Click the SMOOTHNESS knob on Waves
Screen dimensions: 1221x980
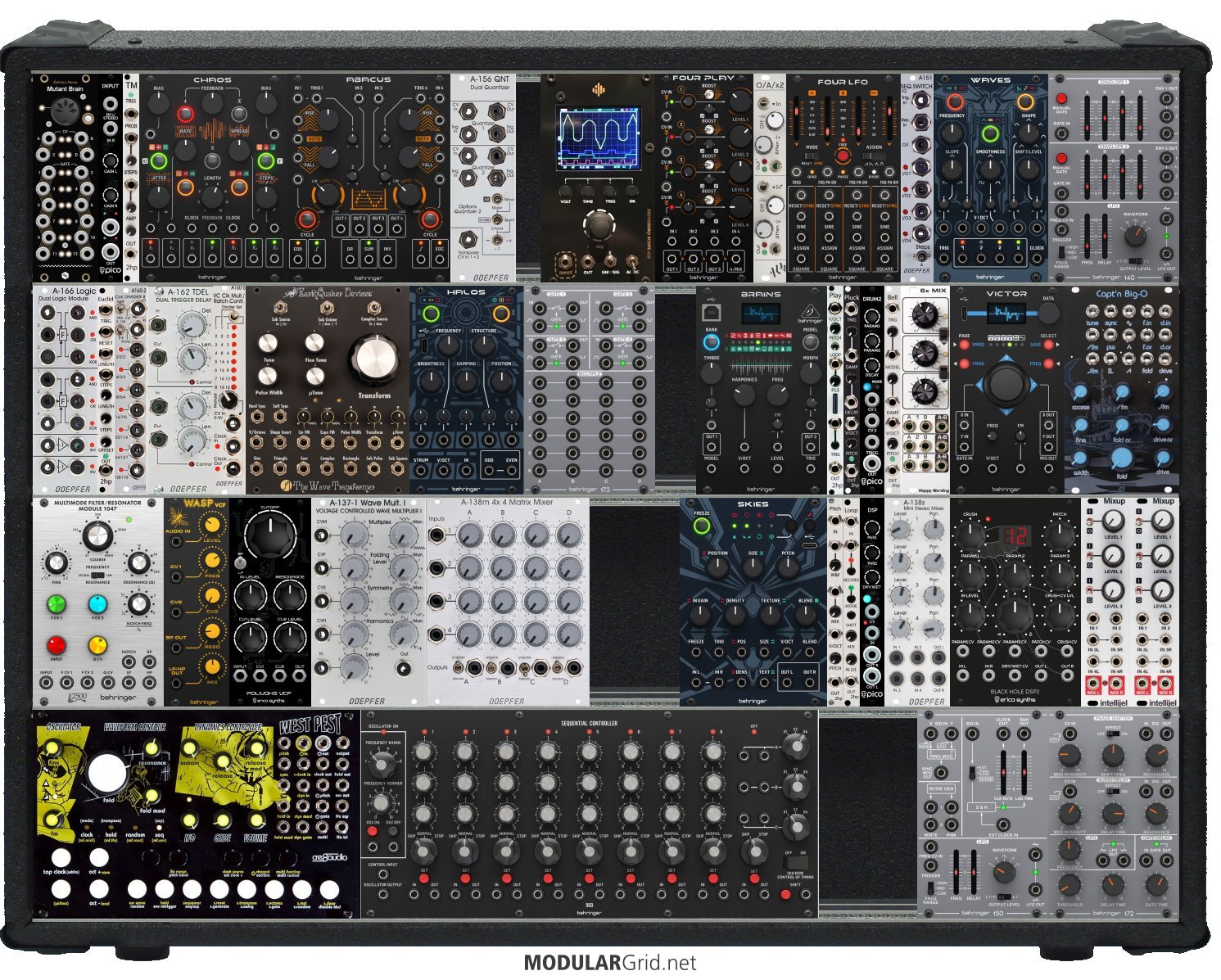click(990, 171)
